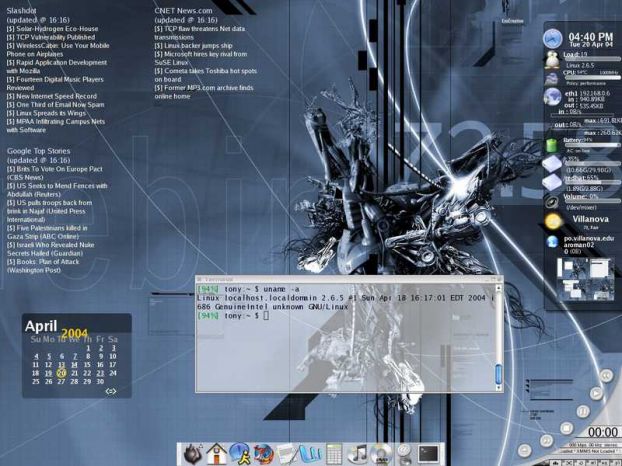Click the CPU icon in the system monitor
Screen dimensions: 622x466
552,79
